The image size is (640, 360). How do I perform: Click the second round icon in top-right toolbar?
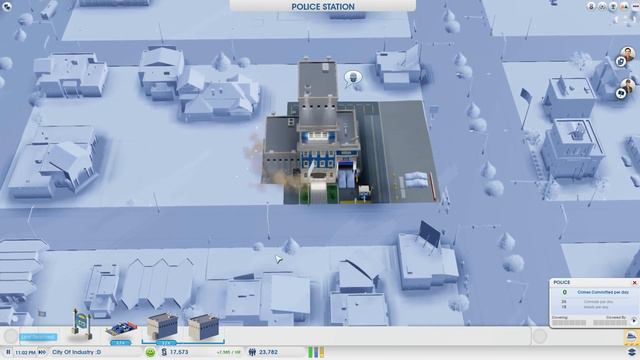pos(602,7)
